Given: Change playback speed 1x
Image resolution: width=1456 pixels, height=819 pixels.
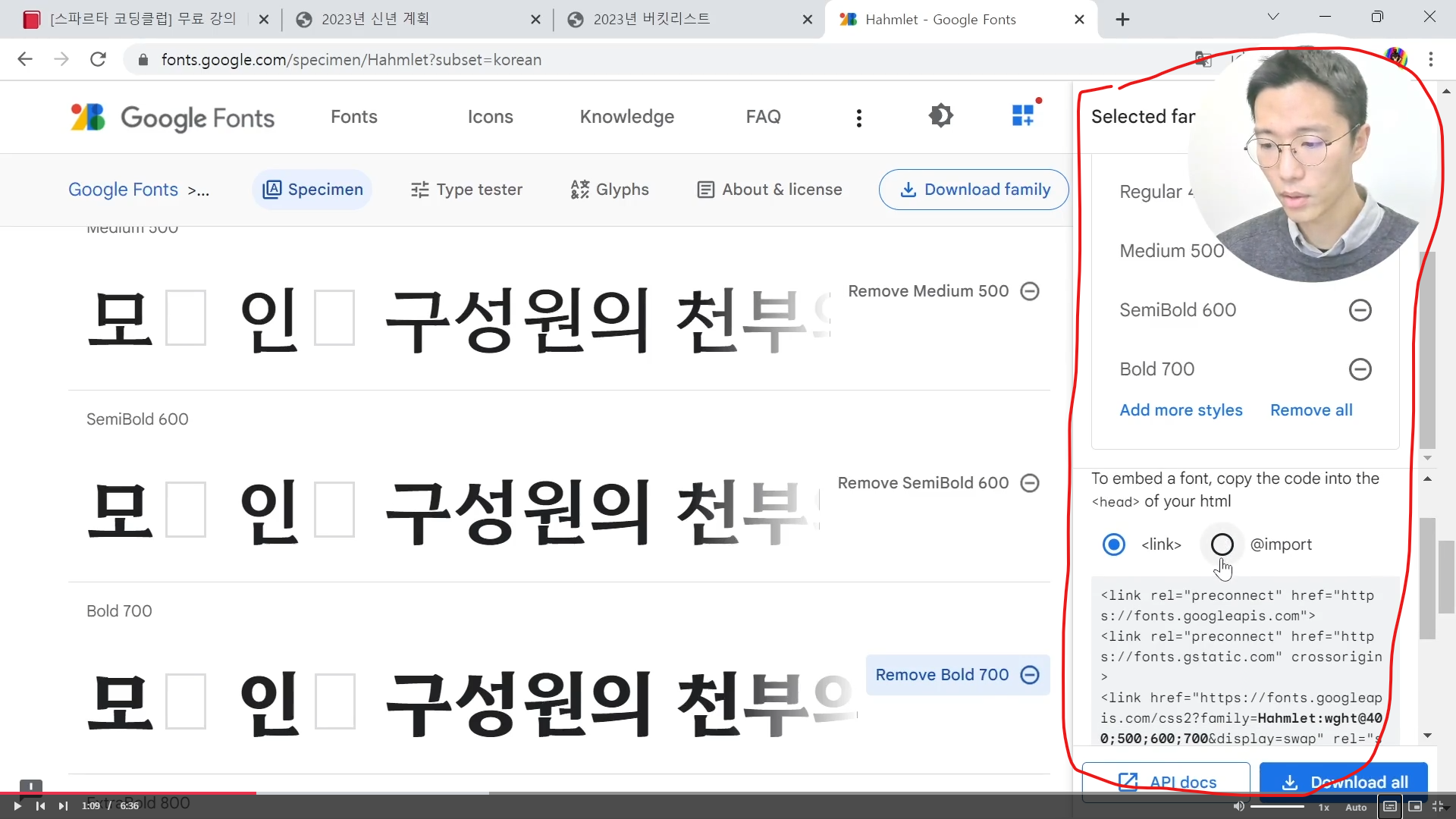Looking at the screenshot, I should (x=1323, y=807).
